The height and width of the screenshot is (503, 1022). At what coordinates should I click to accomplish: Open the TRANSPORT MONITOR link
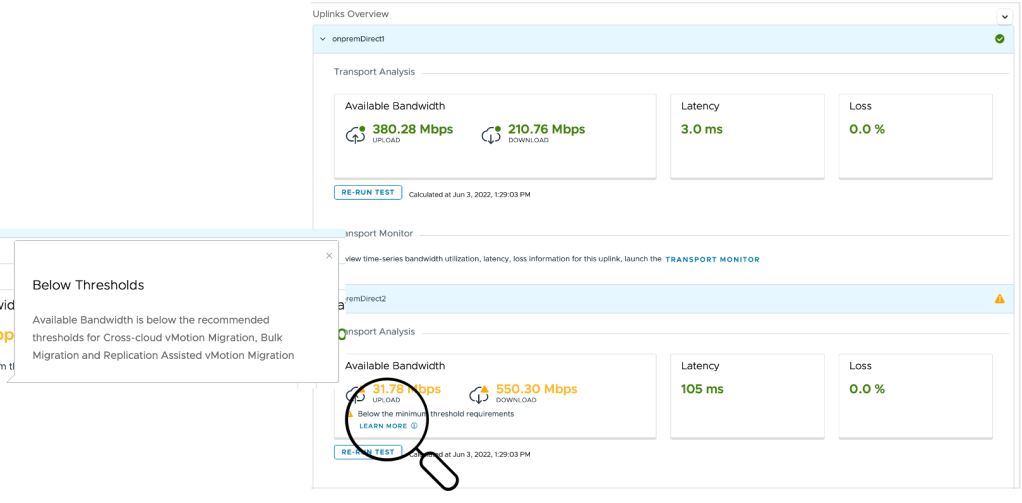click(712, 259)
